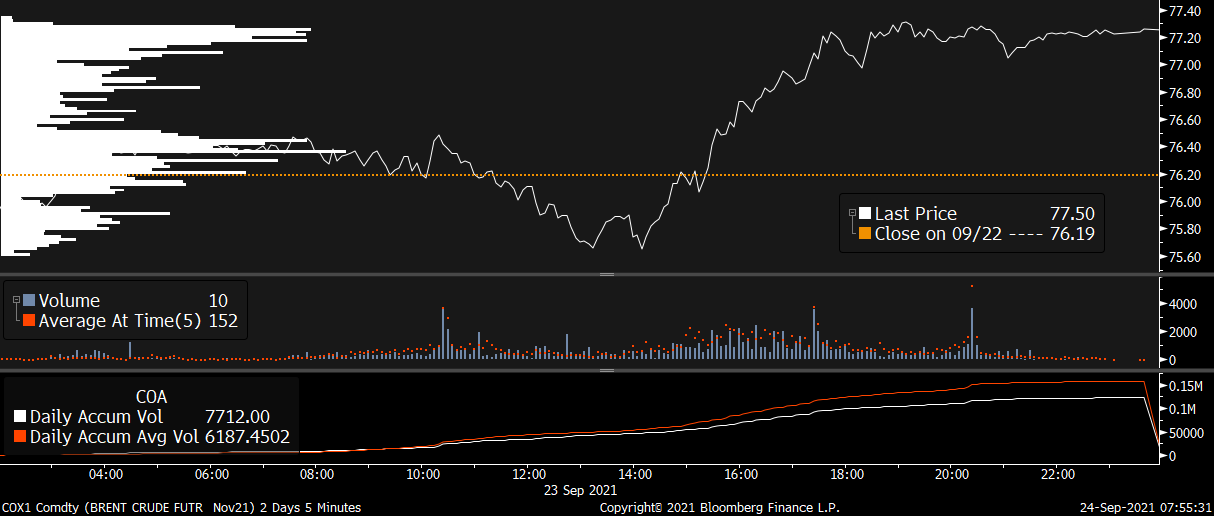The image size is (1214, 516).
Task: Click the 50000 axis label
Action: [1187, 432]
